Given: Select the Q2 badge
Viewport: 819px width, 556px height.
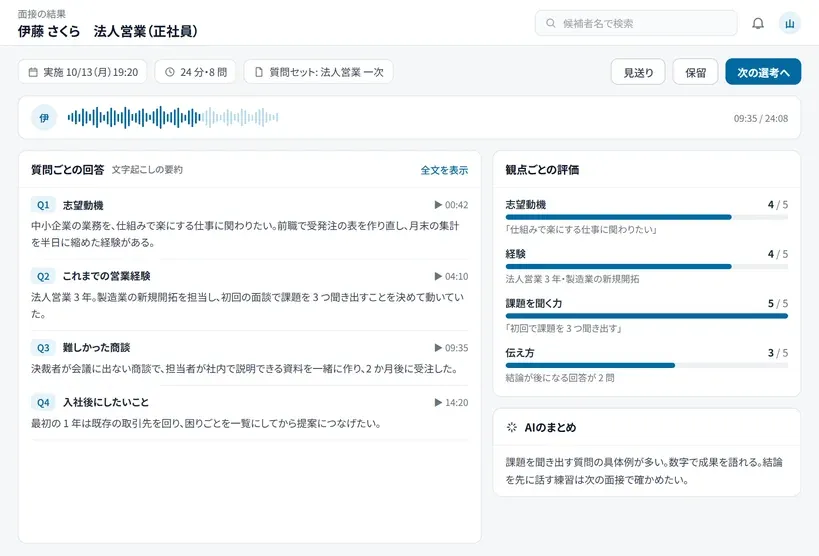Looking at the screenshot, I should 43,276.
